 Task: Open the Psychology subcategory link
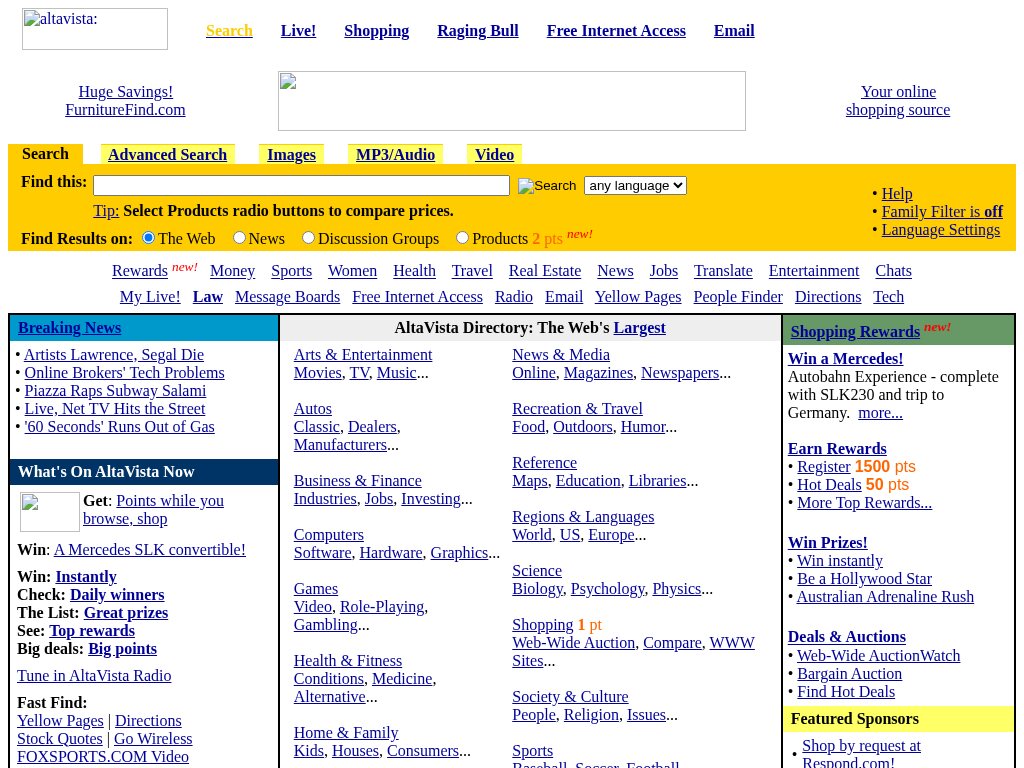[607, 589]
